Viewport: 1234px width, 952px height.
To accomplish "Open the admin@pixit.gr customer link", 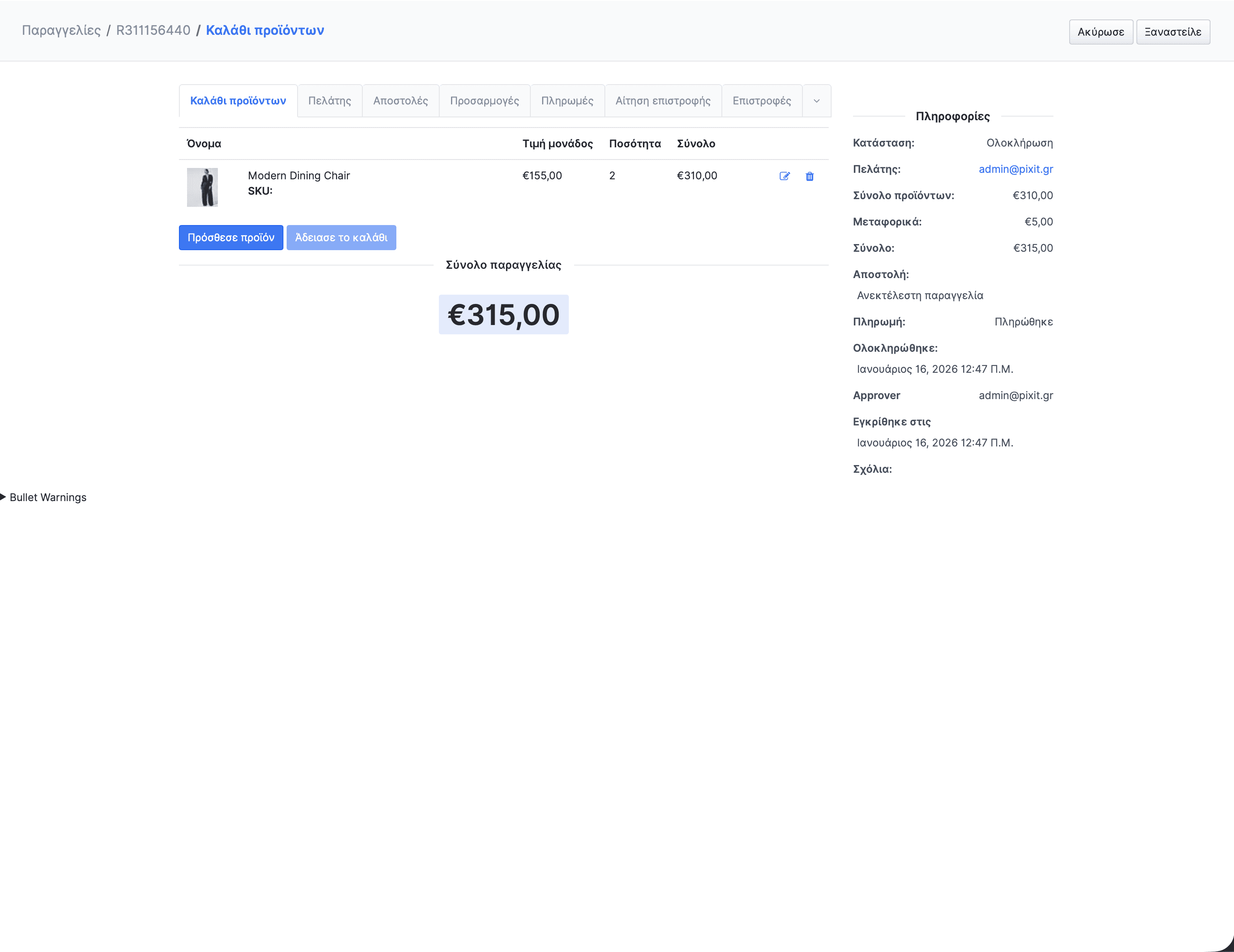I will (1015, 169).
